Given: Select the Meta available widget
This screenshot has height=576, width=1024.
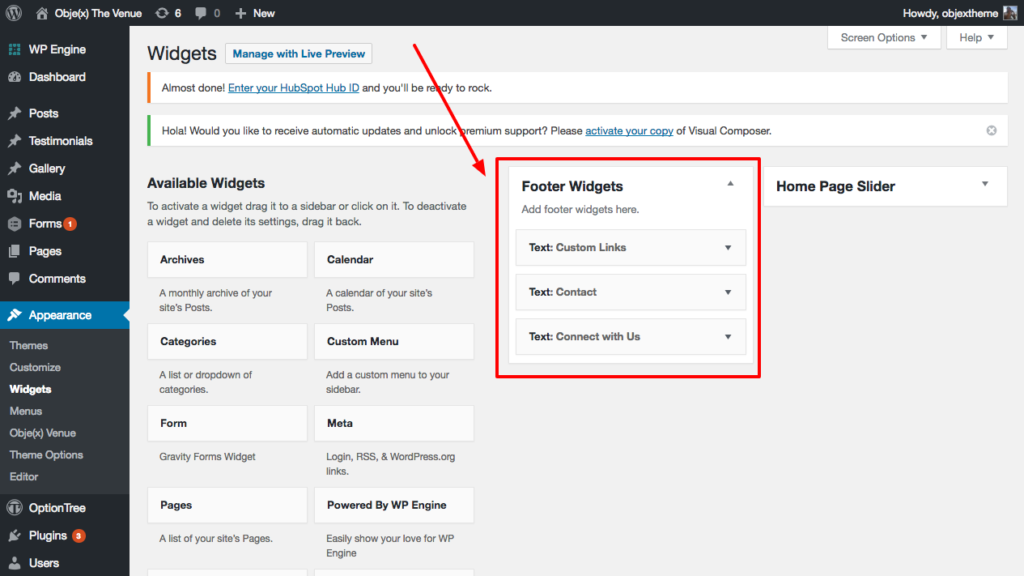Looking at the screenshot, I should pos(394,423).
